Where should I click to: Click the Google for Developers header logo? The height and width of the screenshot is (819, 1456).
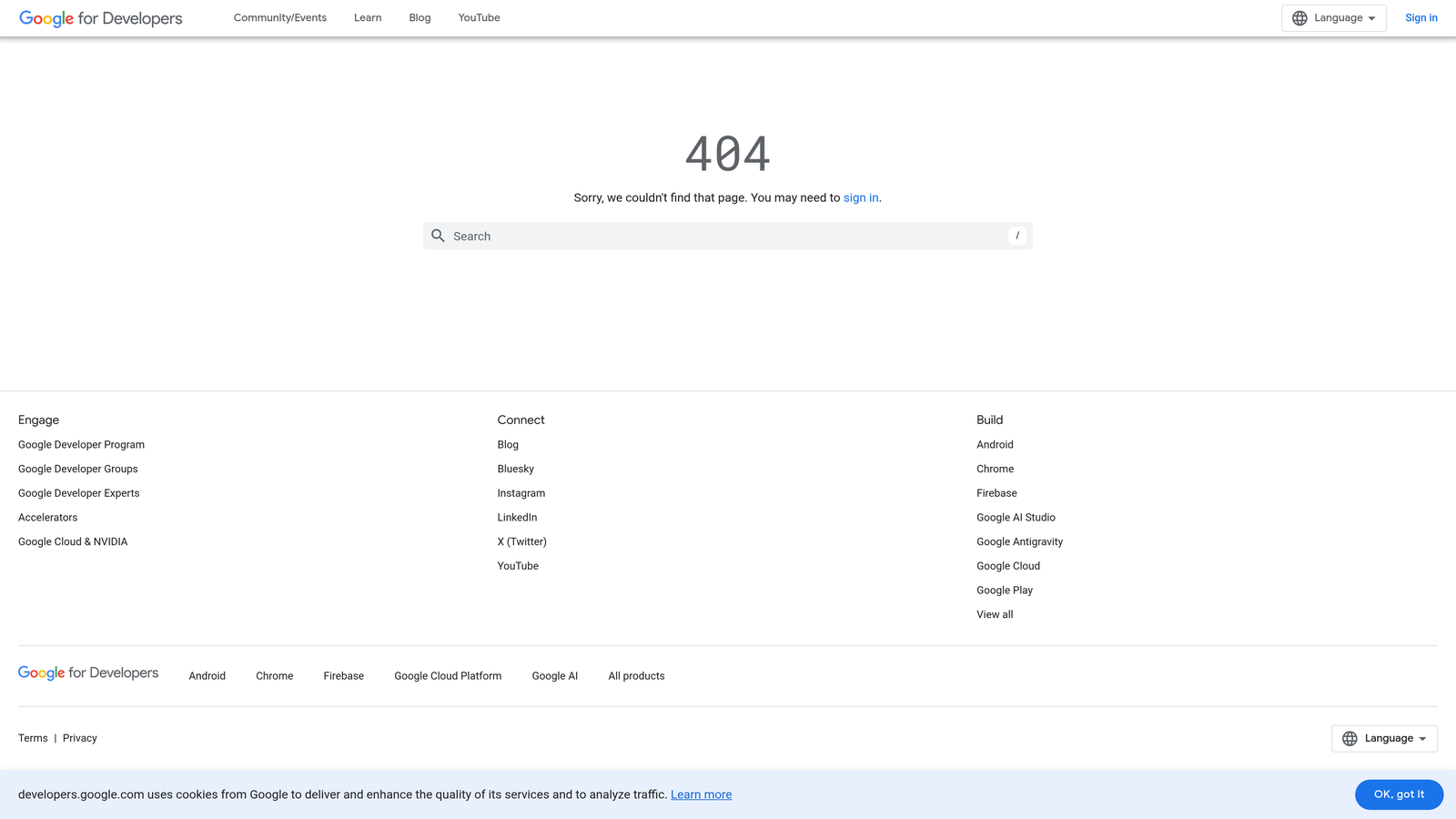(x=101, y=18)
